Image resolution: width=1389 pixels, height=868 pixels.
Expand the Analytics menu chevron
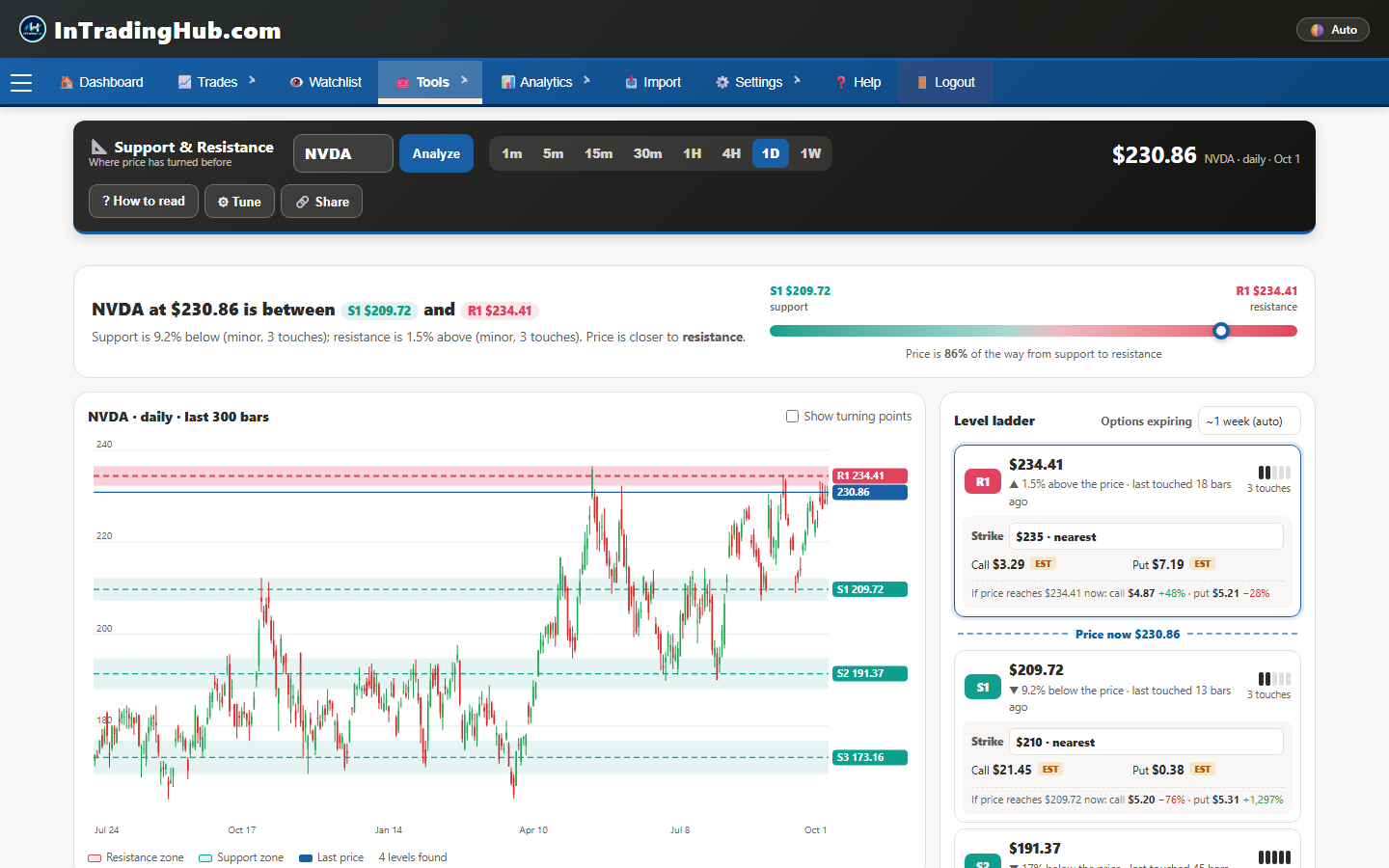click(x=586, y=81)
